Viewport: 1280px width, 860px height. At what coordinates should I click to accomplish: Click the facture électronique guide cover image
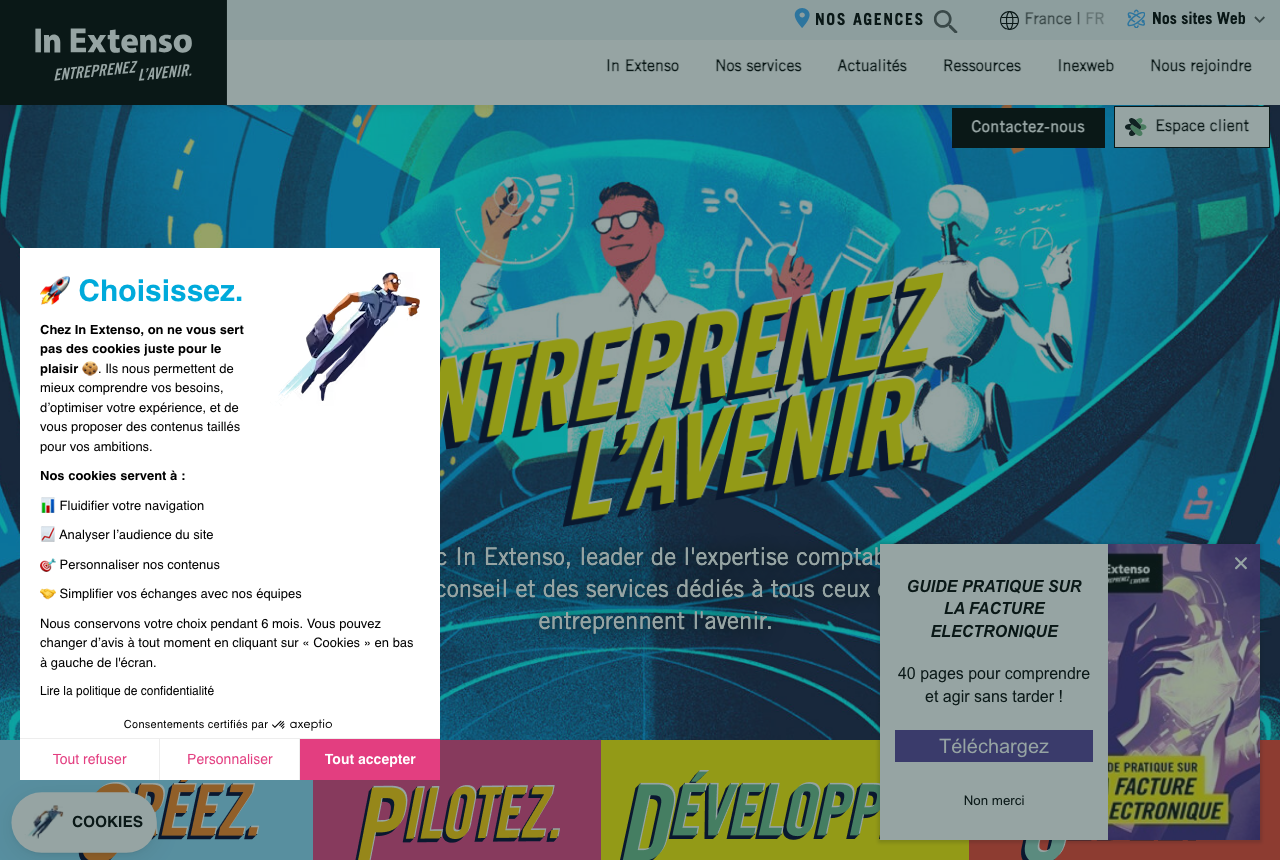(1184, 692)
